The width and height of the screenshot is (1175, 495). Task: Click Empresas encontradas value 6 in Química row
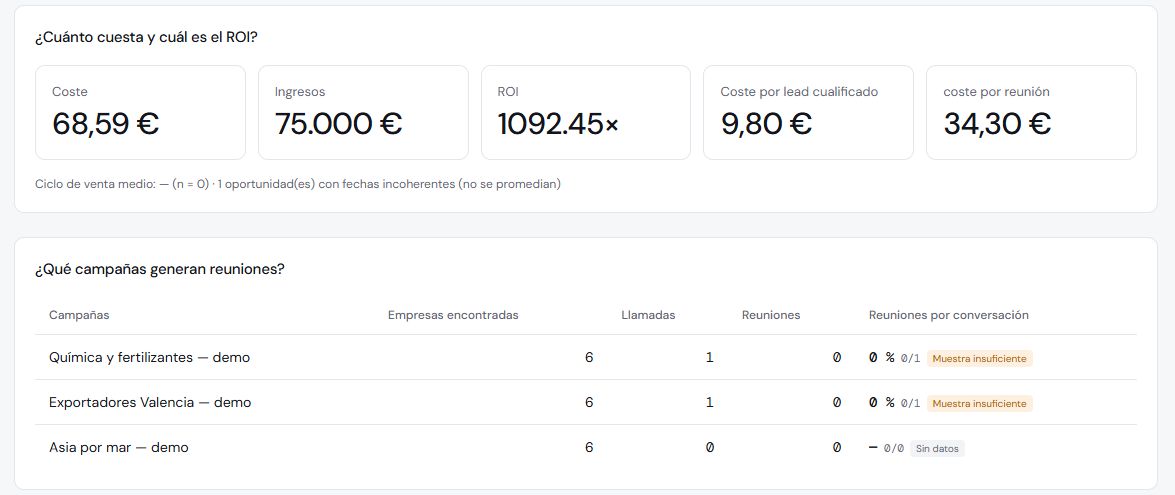(x=589, y=358)
